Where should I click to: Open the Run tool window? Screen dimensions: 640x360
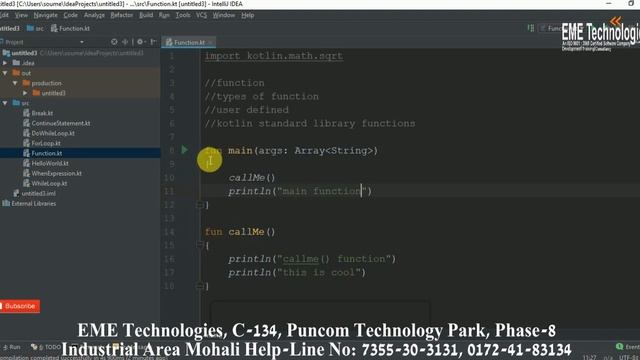(x=12, y=347)
